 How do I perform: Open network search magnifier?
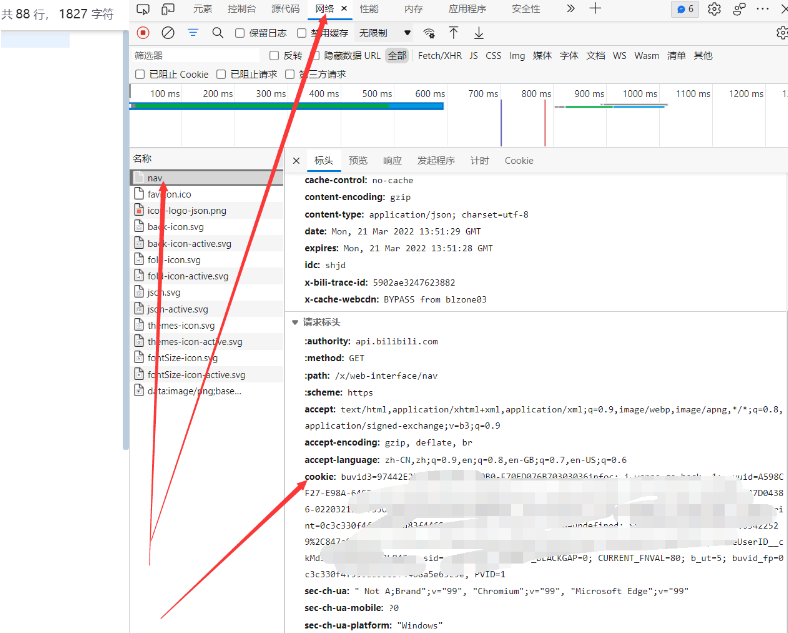(217, 33)
